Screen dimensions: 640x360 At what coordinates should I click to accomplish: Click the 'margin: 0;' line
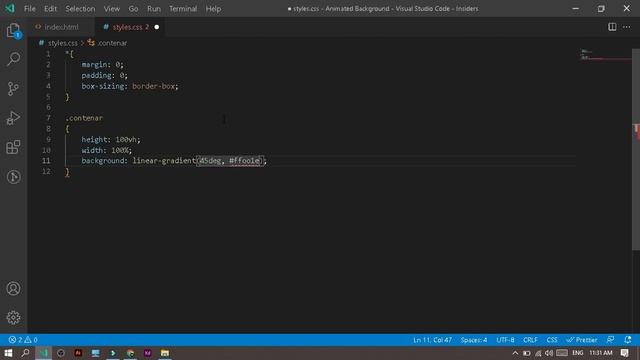click(102, 64)
